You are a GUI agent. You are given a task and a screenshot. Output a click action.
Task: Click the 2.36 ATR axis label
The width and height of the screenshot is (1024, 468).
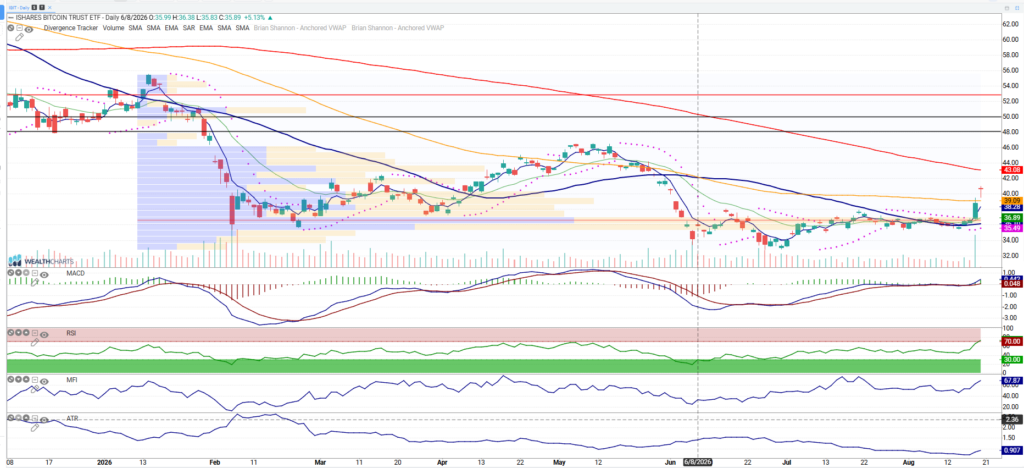(1012, 419)
